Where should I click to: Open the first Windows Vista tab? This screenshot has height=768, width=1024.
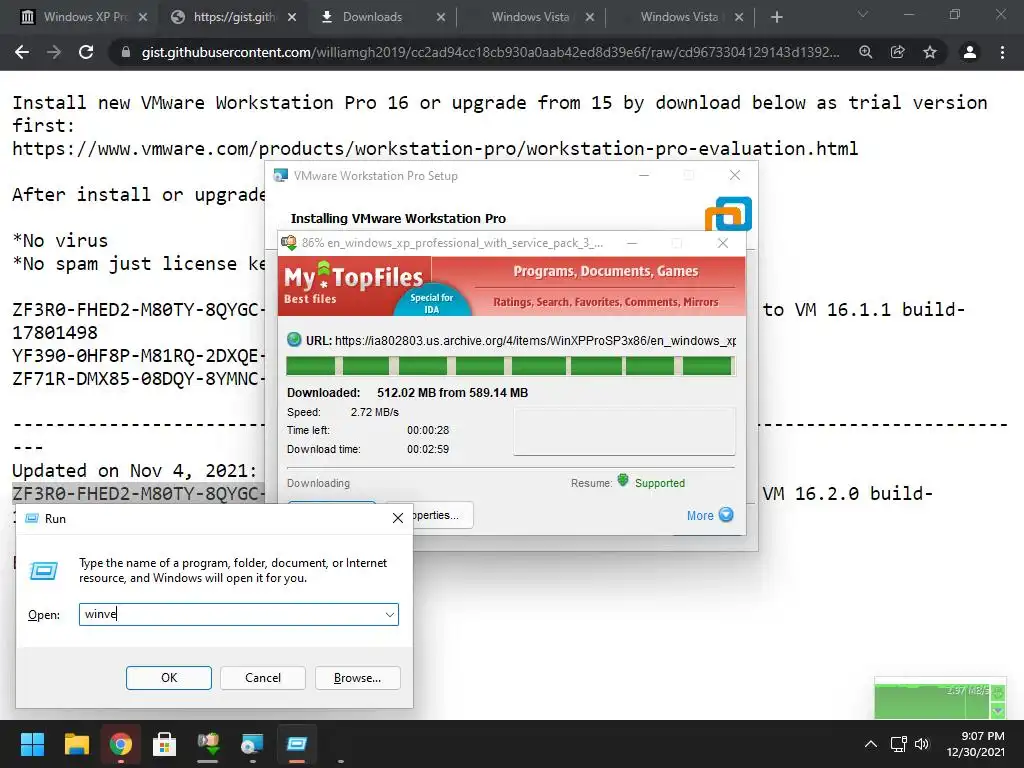(x=530, y=17)
